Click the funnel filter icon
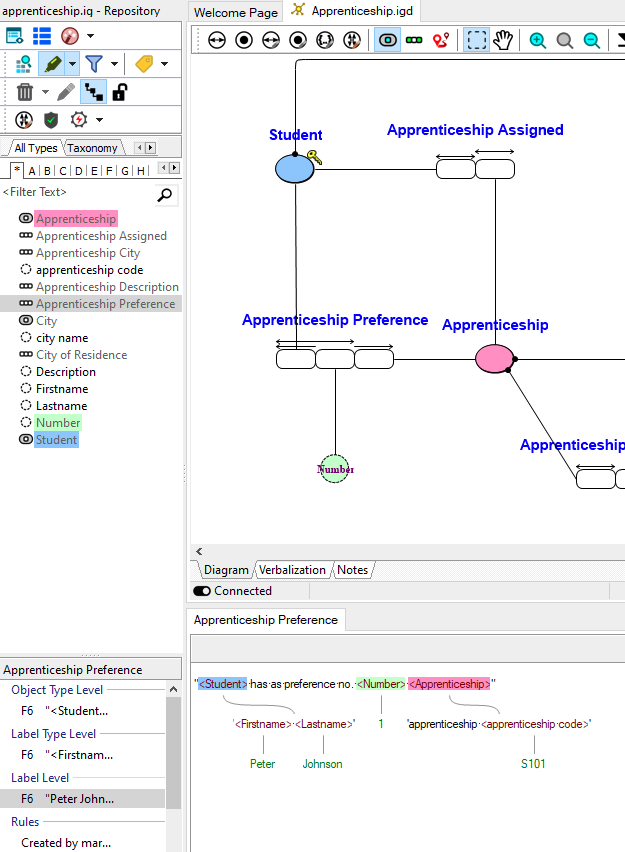Viewport: 625px width, 852px height. (x=94, y=64)
